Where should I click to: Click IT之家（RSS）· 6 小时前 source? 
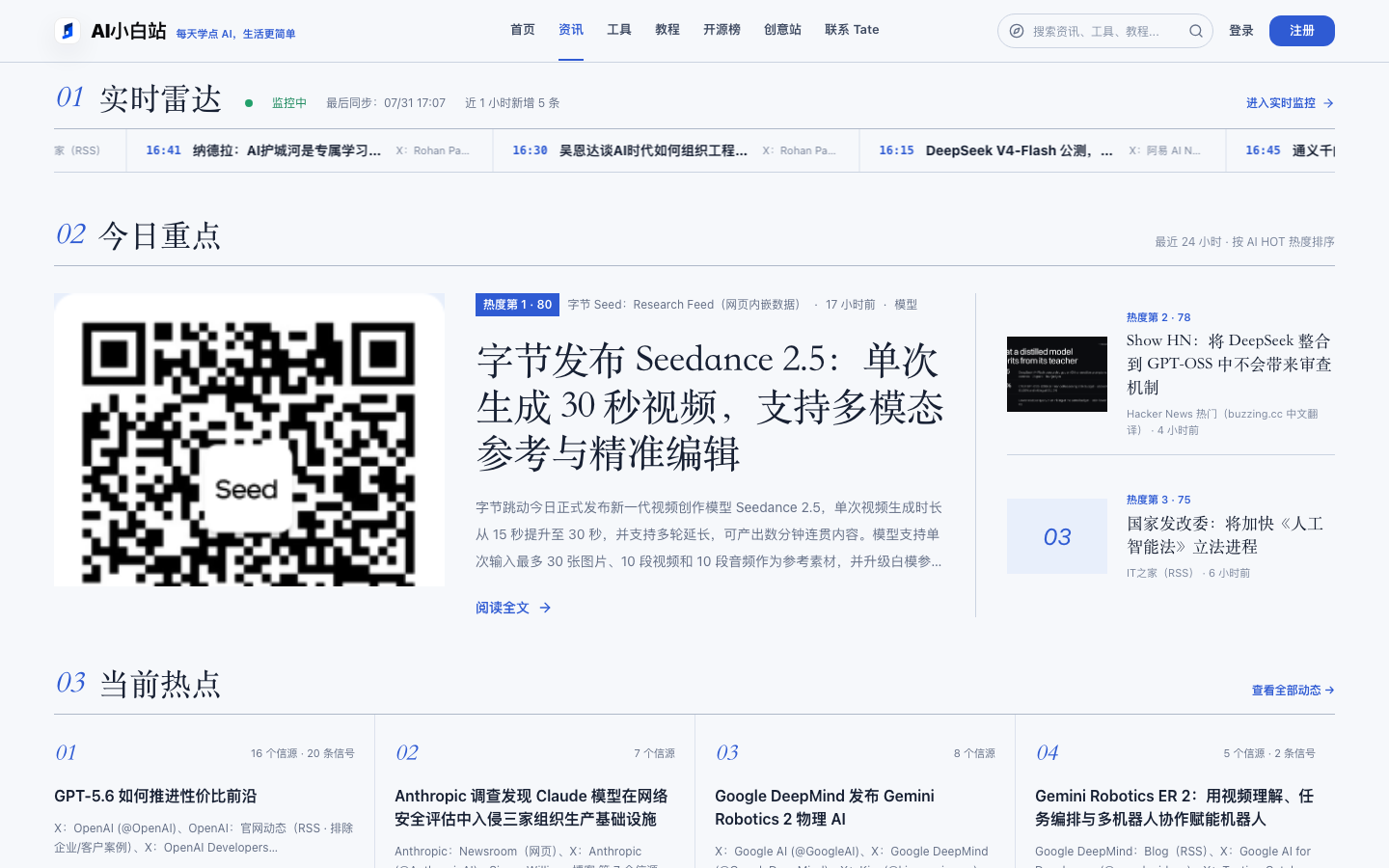(x=1188, y=573)
